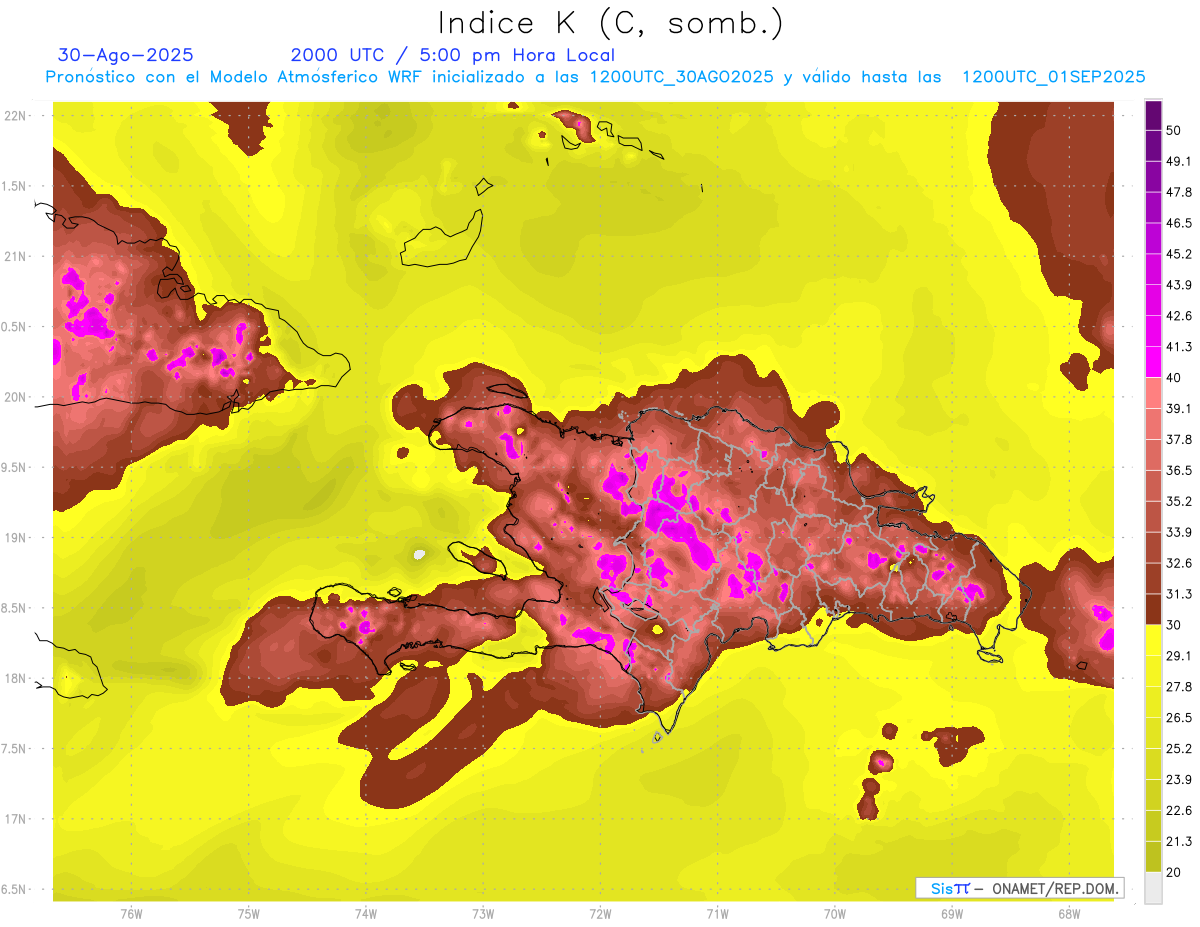
Task: Click the 76W longitude axis label
Action: [131, 914]
